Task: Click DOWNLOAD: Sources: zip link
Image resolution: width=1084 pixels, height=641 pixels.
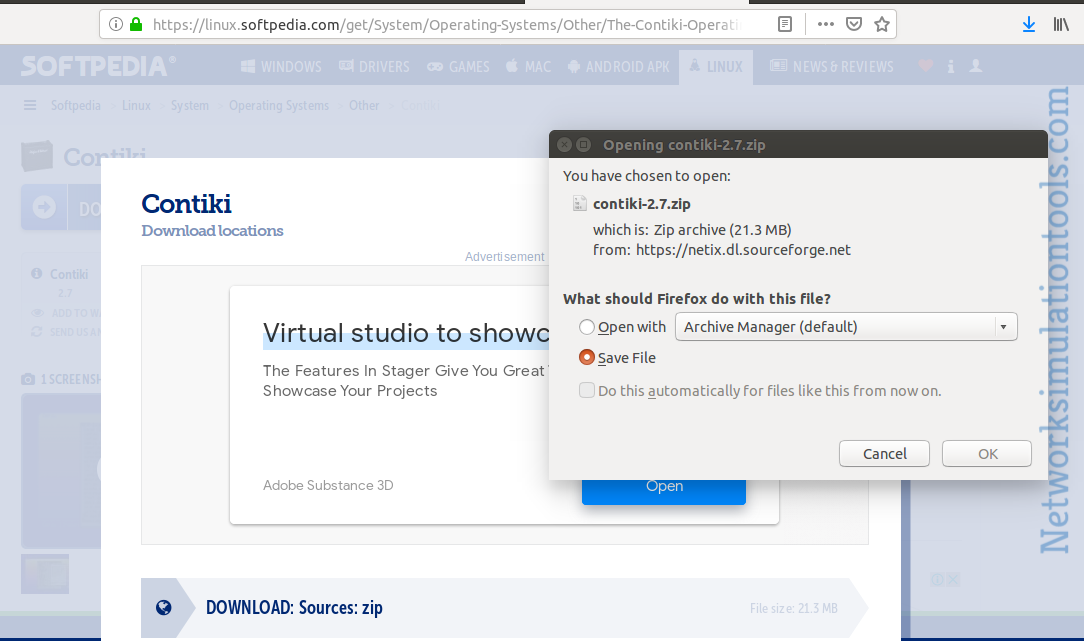Action: coord(294,608)
